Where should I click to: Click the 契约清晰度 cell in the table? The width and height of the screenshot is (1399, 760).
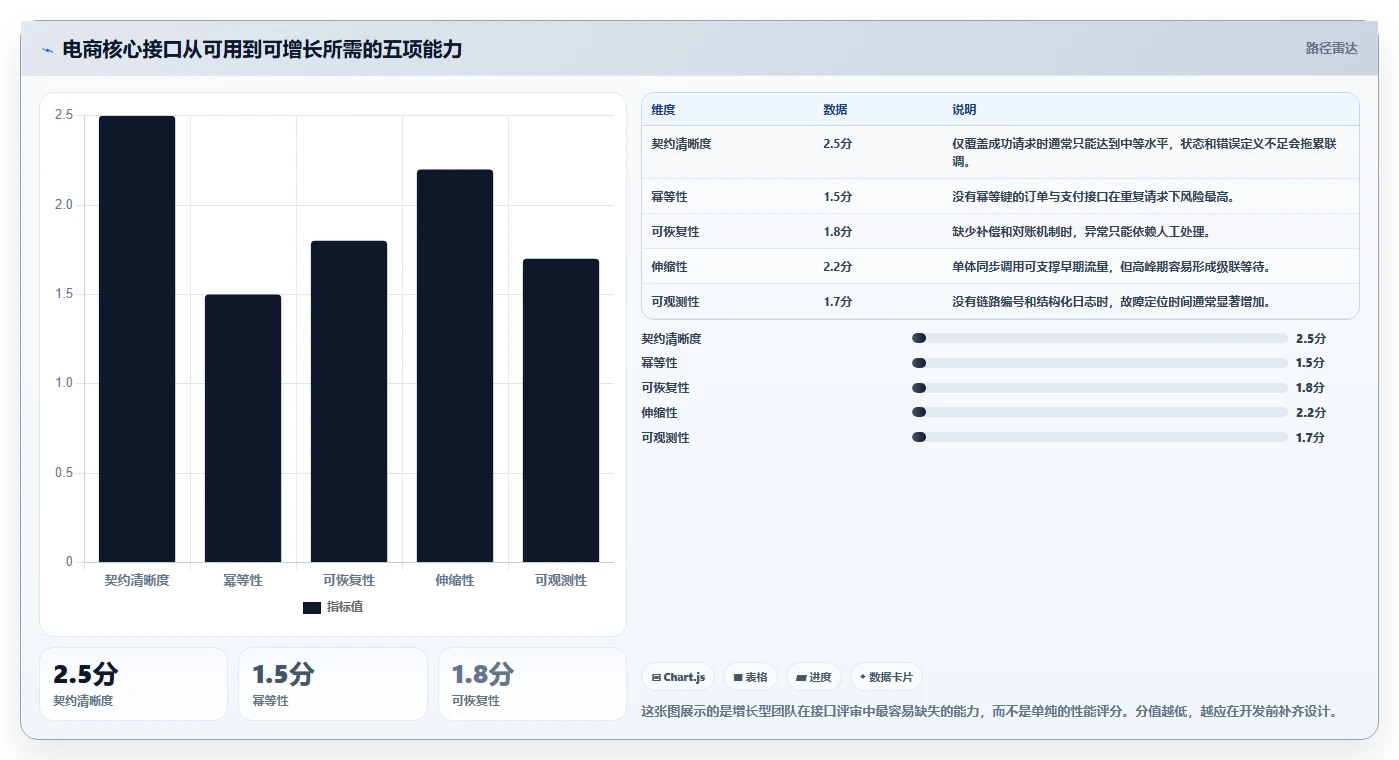coord(681,144)
